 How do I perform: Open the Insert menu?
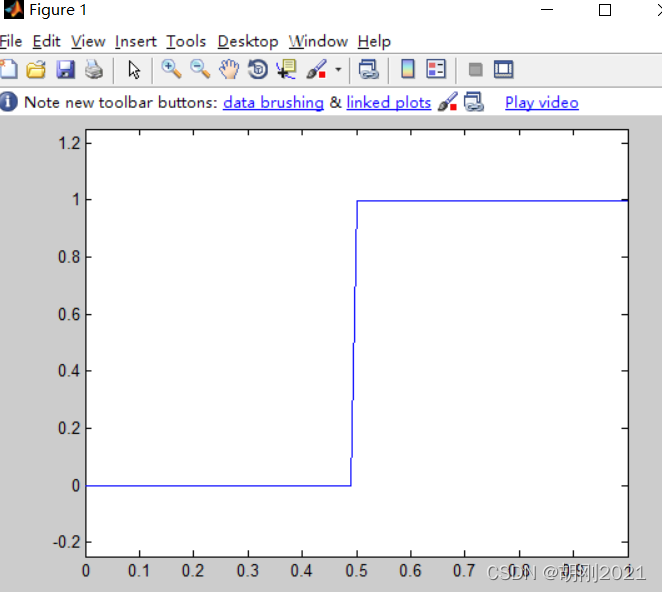(136, 41)
